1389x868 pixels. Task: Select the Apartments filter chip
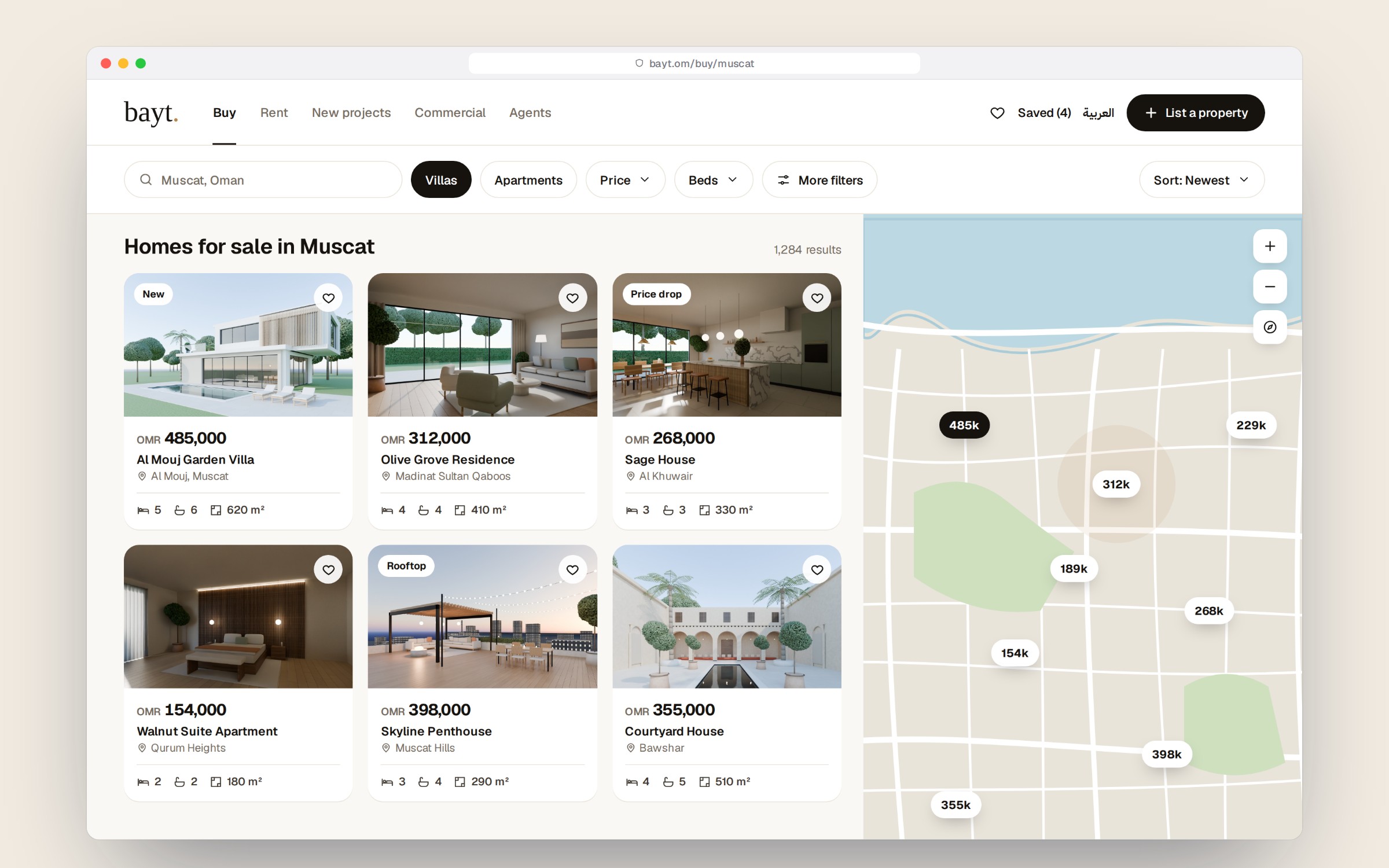pos(528,180)
